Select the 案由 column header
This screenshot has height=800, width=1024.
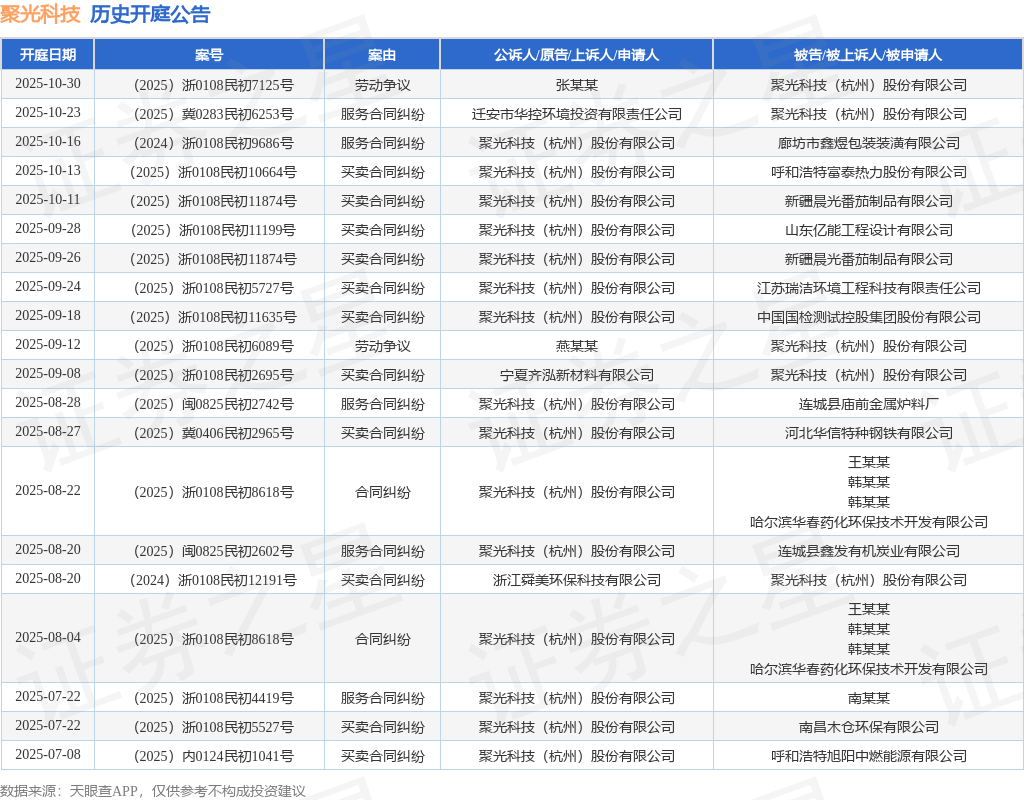tap(382, 55)
